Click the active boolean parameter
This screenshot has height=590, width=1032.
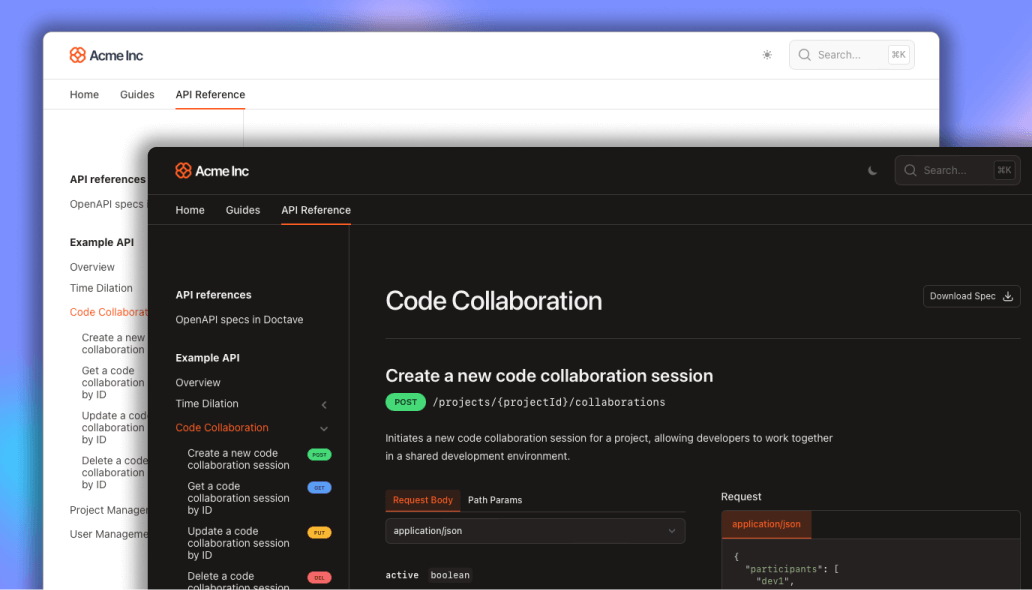[428, 575]
